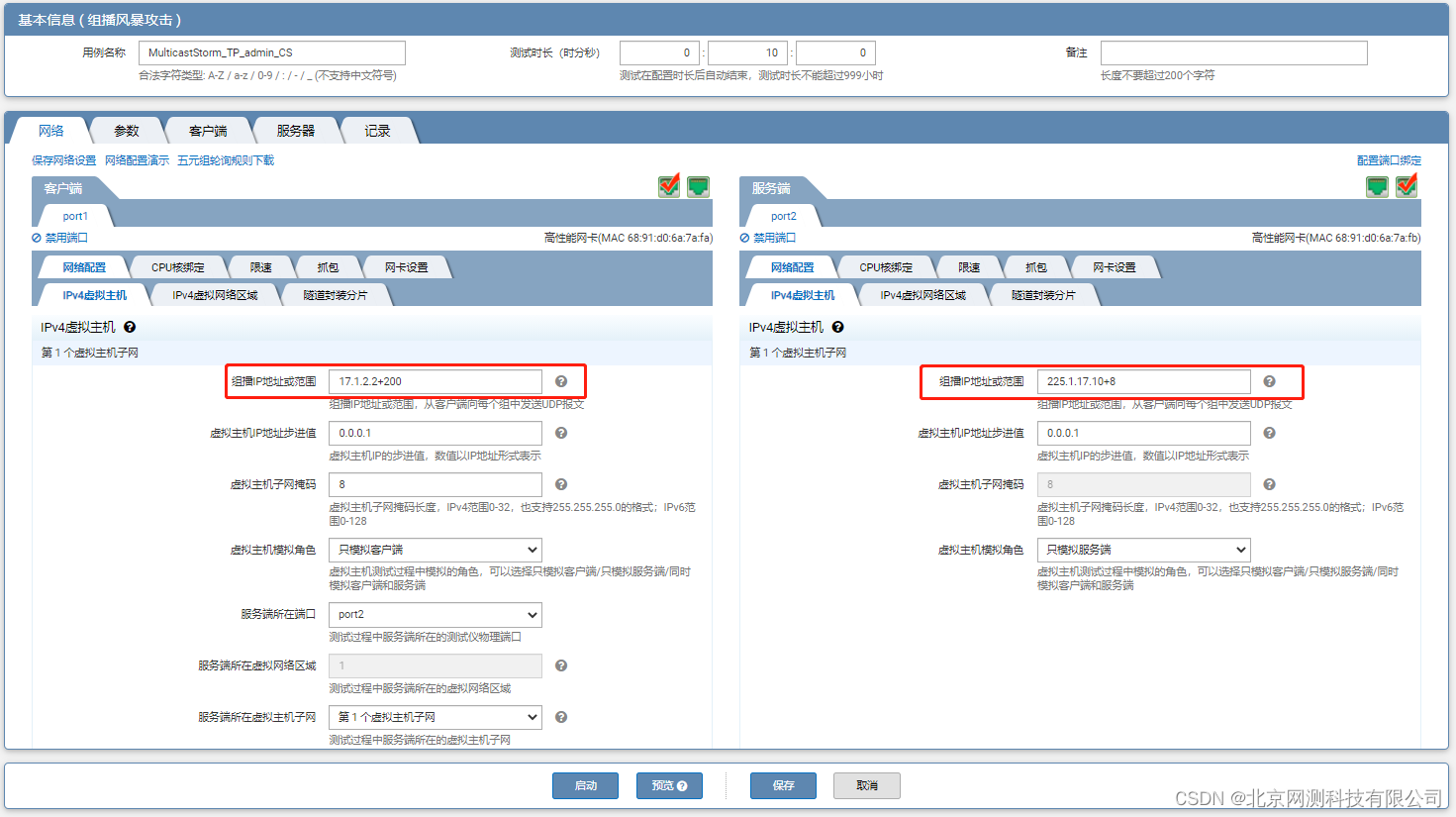Click 禁用端口 icon under client port1
This screenshot has width=1456, height=817.
tap(37, 238)
